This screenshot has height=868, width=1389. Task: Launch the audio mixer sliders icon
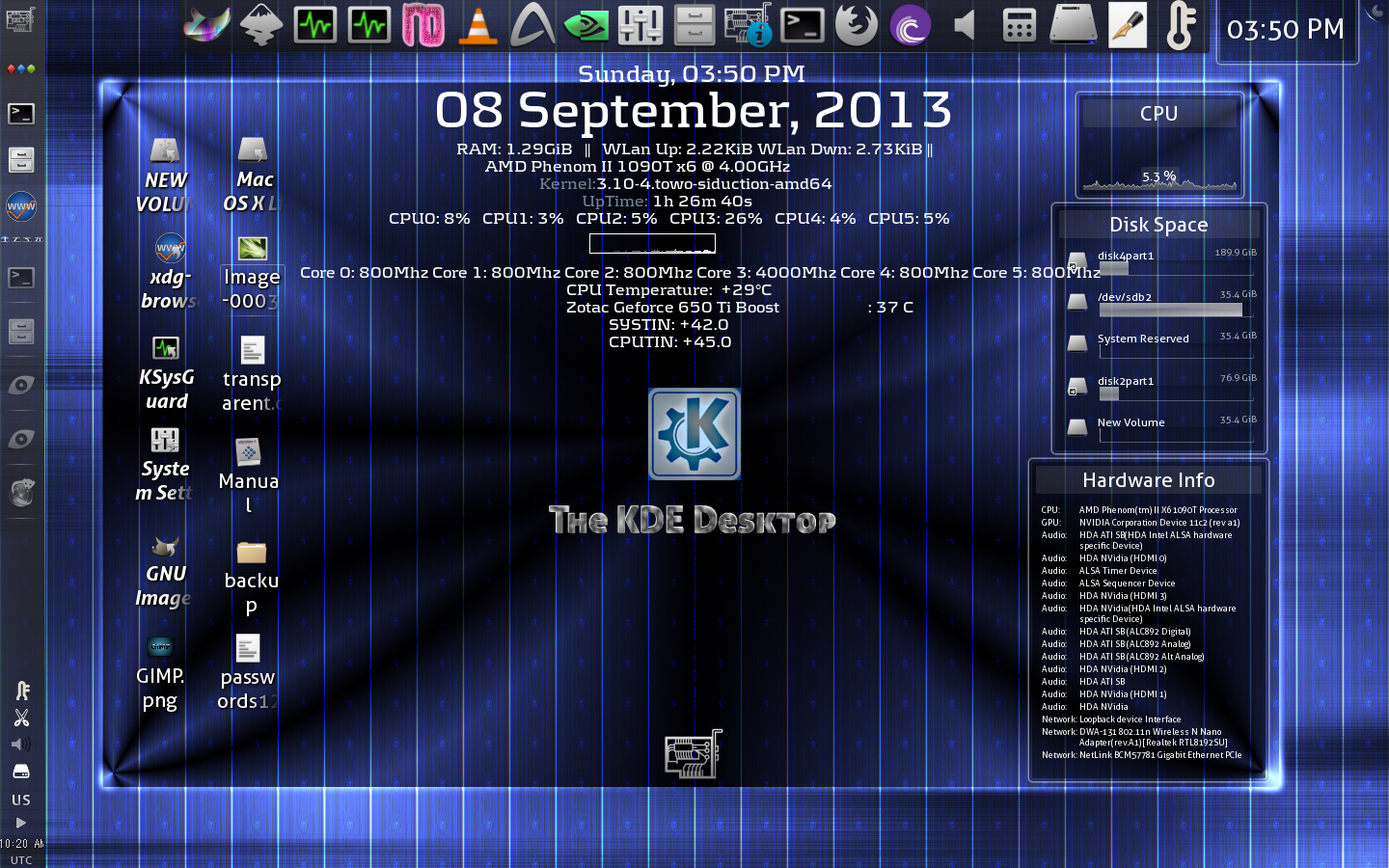(640, 25)
